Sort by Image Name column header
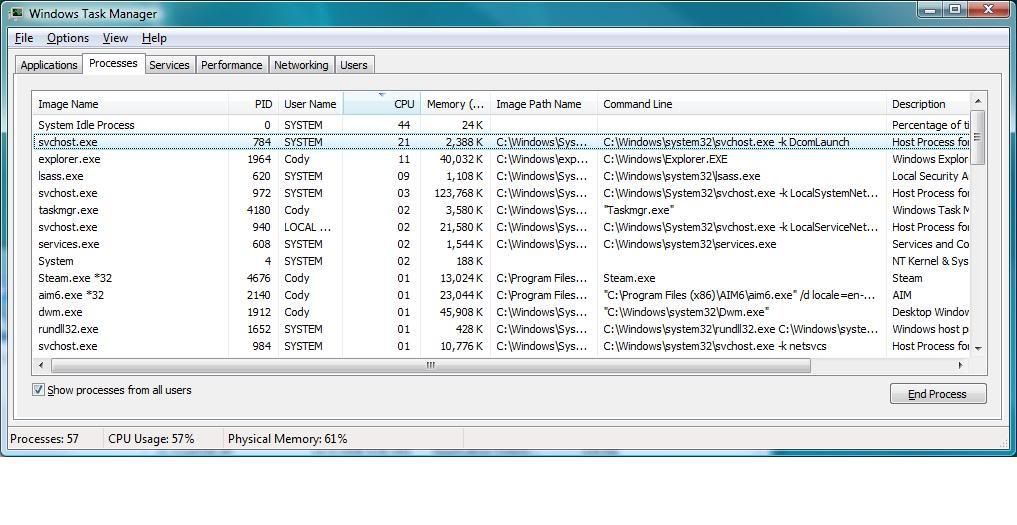1017x525 pixels. click(x=130, y=104)
